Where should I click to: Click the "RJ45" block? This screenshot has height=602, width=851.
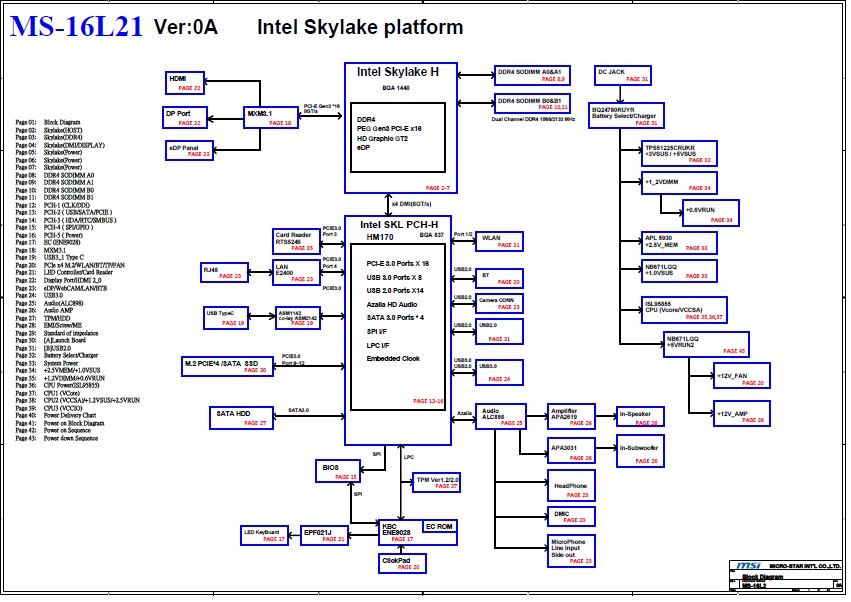click(x=225, y=272)
